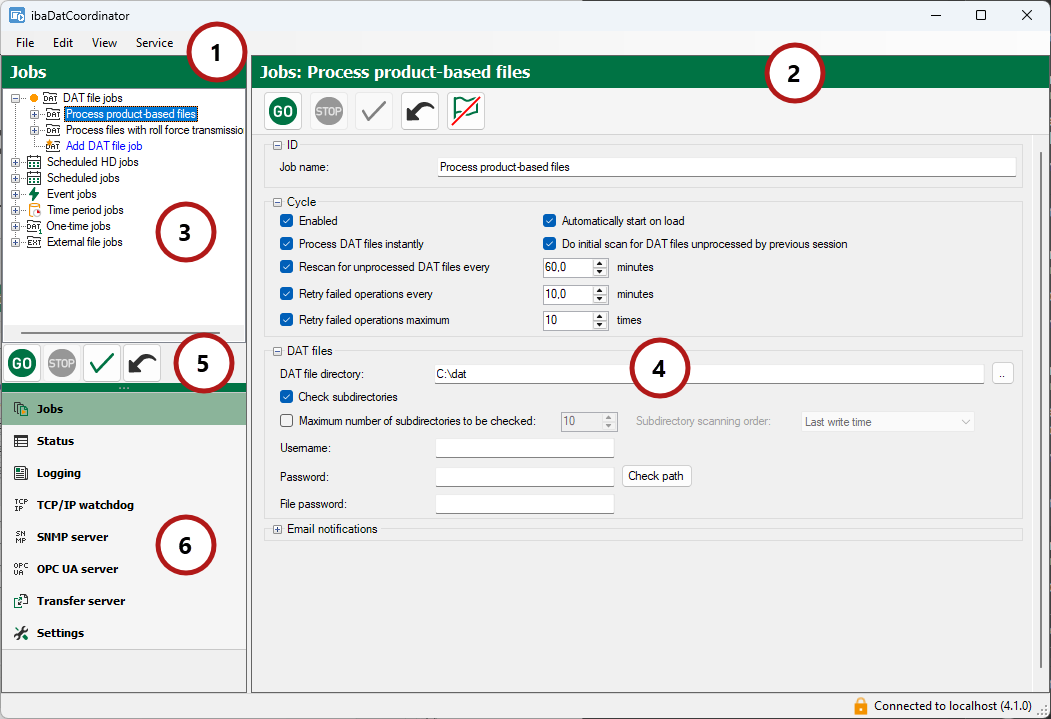Click the Jobs icon in navigation pane
Image resolution: width=1051 pixels, height=719 pixels.
click(21, 409)
